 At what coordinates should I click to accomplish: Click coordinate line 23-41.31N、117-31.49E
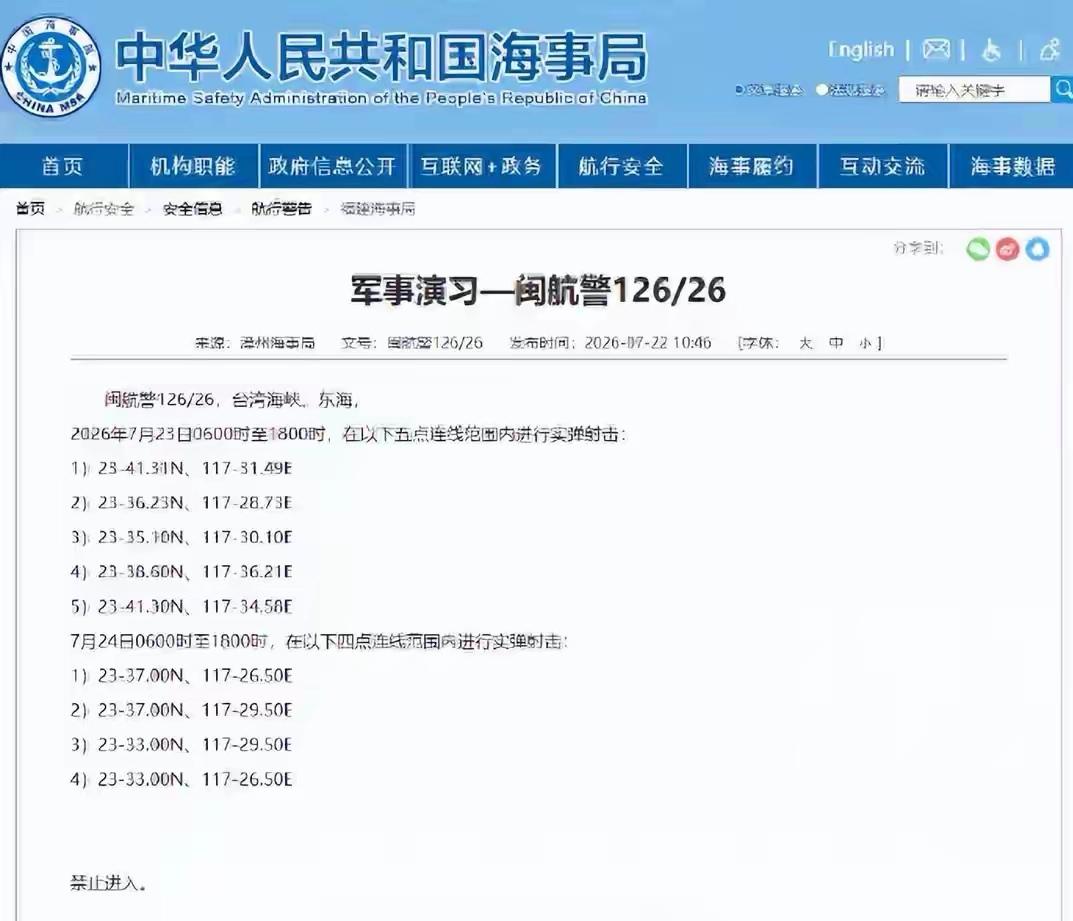pos(181,469)
